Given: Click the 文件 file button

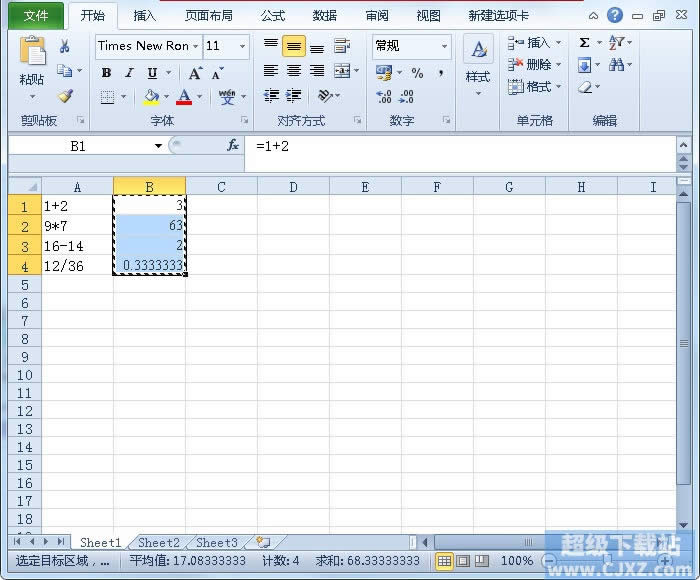Looking at the screenshot, I should click(36, 16).
